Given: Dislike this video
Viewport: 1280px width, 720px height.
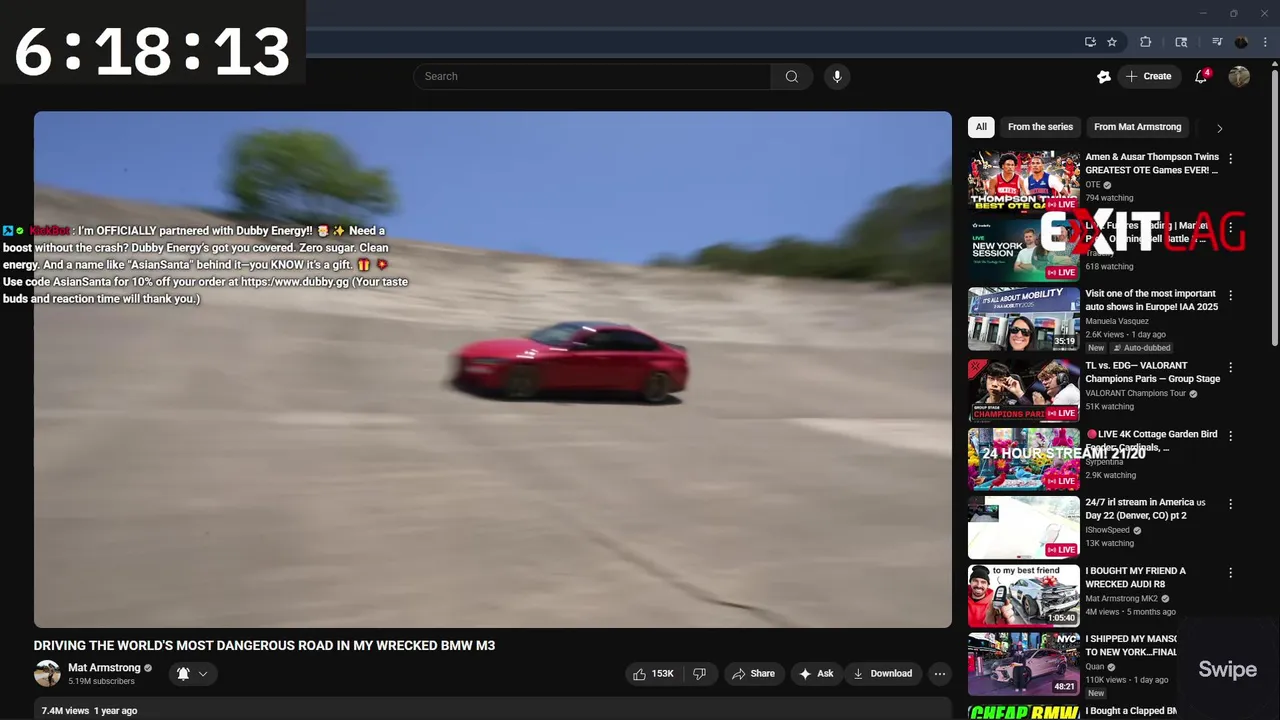Looking at the screenshot, I should tap(700, 674).
